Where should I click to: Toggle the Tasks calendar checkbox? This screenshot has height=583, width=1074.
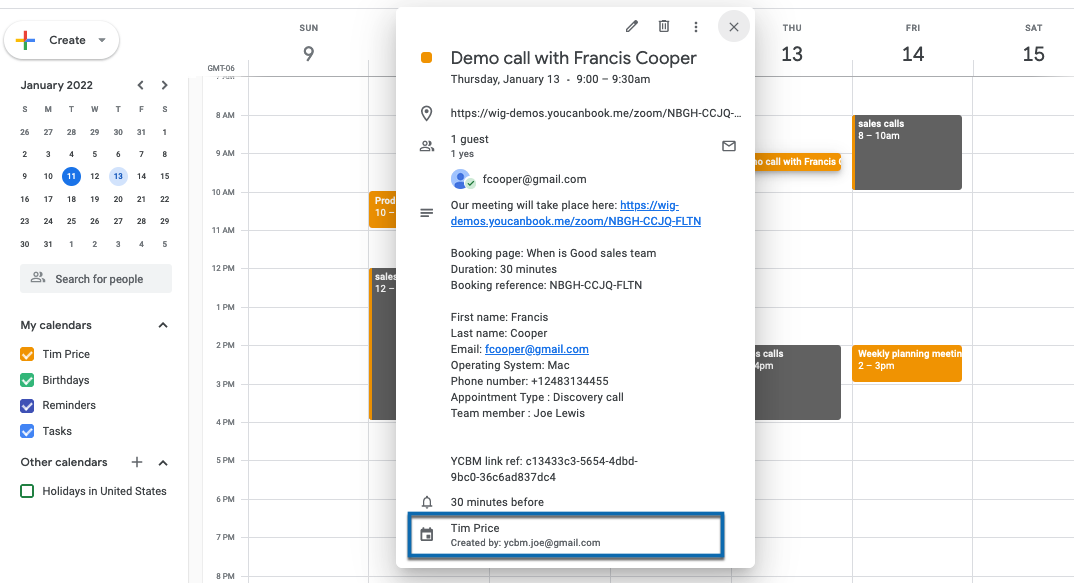pyautogui.click(x=27, y=432)
